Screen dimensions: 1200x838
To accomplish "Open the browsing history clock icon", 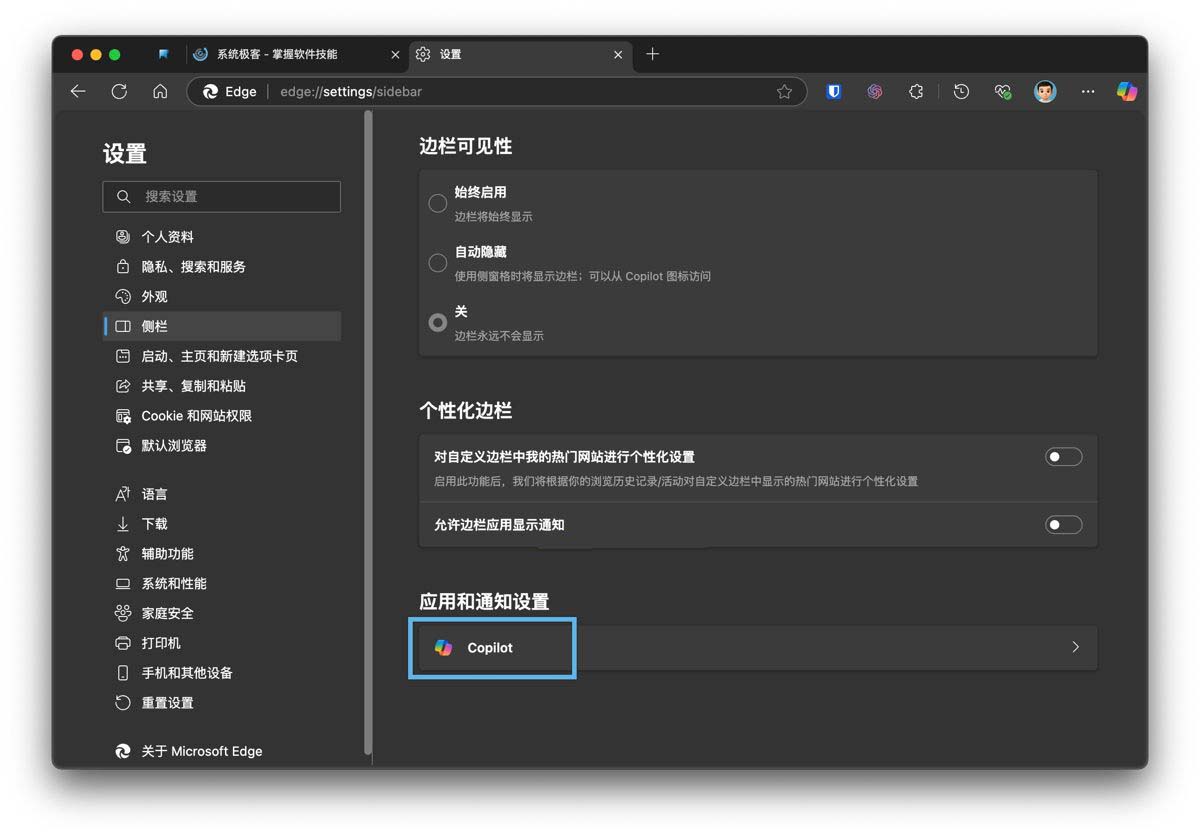I will [x=961, y=91].
